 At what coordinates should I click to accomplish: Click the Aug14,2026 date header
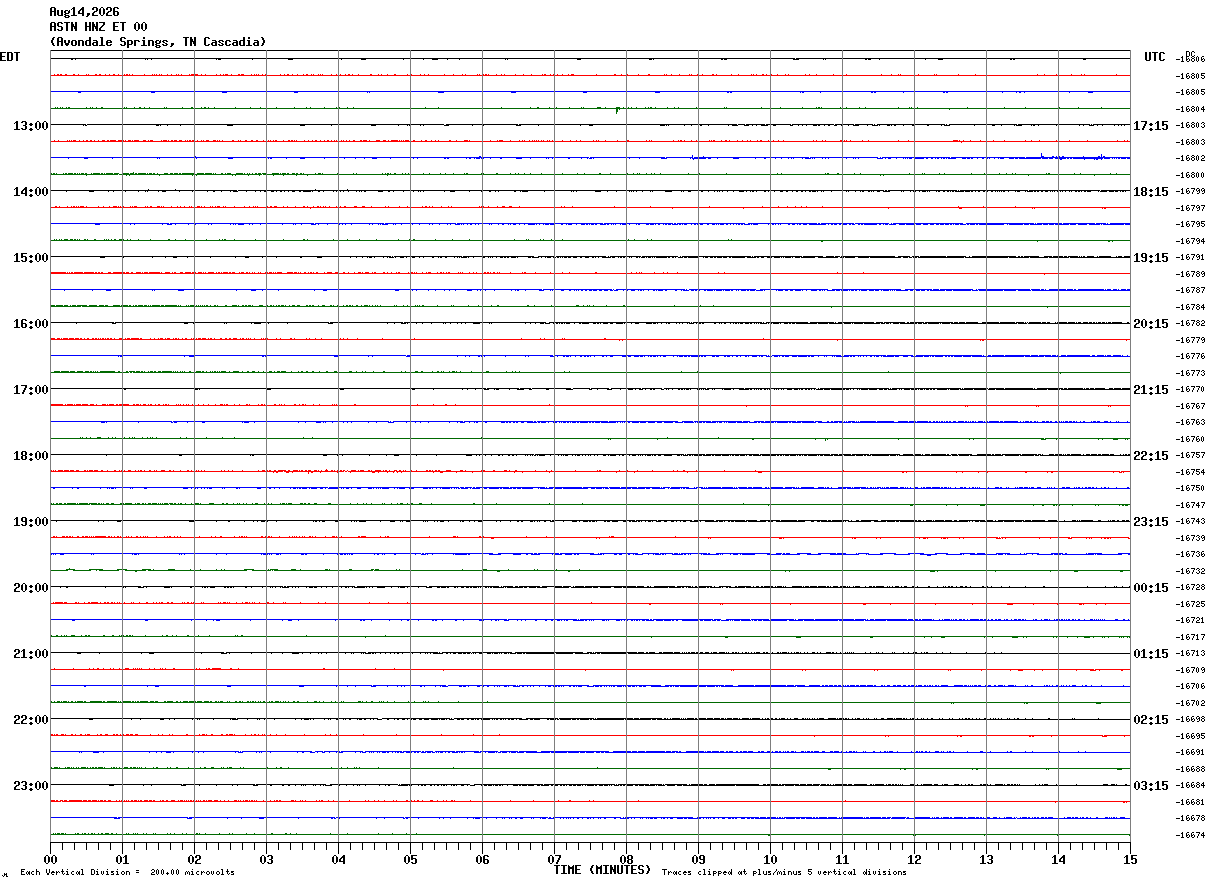[84, 12]
